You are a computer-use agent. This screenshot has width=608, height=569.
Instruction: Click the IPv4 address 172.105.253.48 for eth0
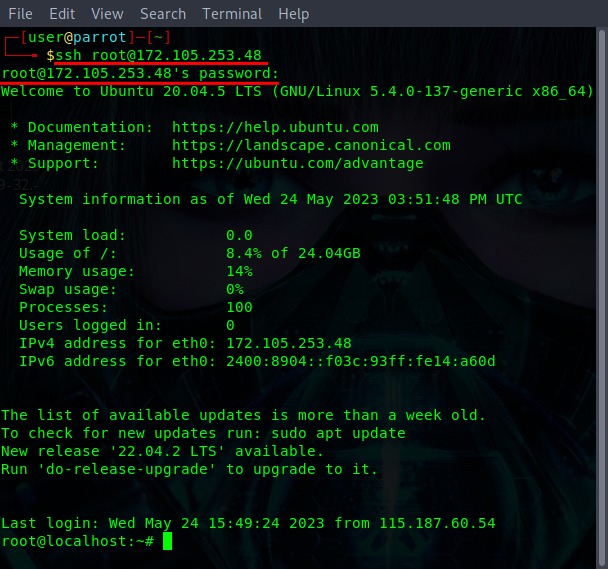pos(288,343)
